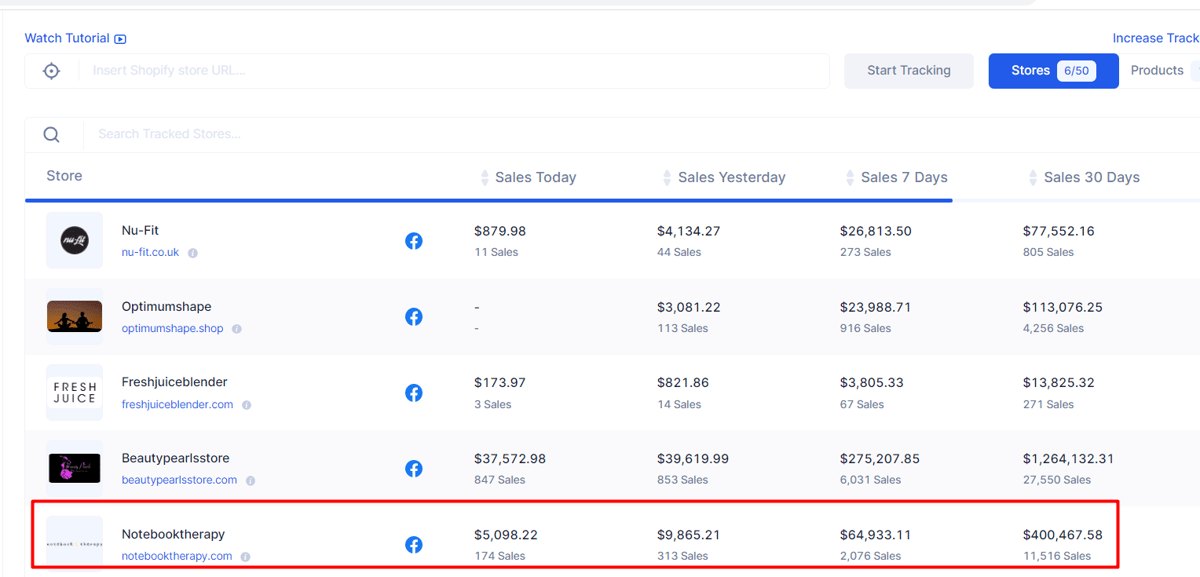This screenshot has width=1200, height=577.
Task: Open the beautypearlsstore.com link
Action: (x=179, y=481)
